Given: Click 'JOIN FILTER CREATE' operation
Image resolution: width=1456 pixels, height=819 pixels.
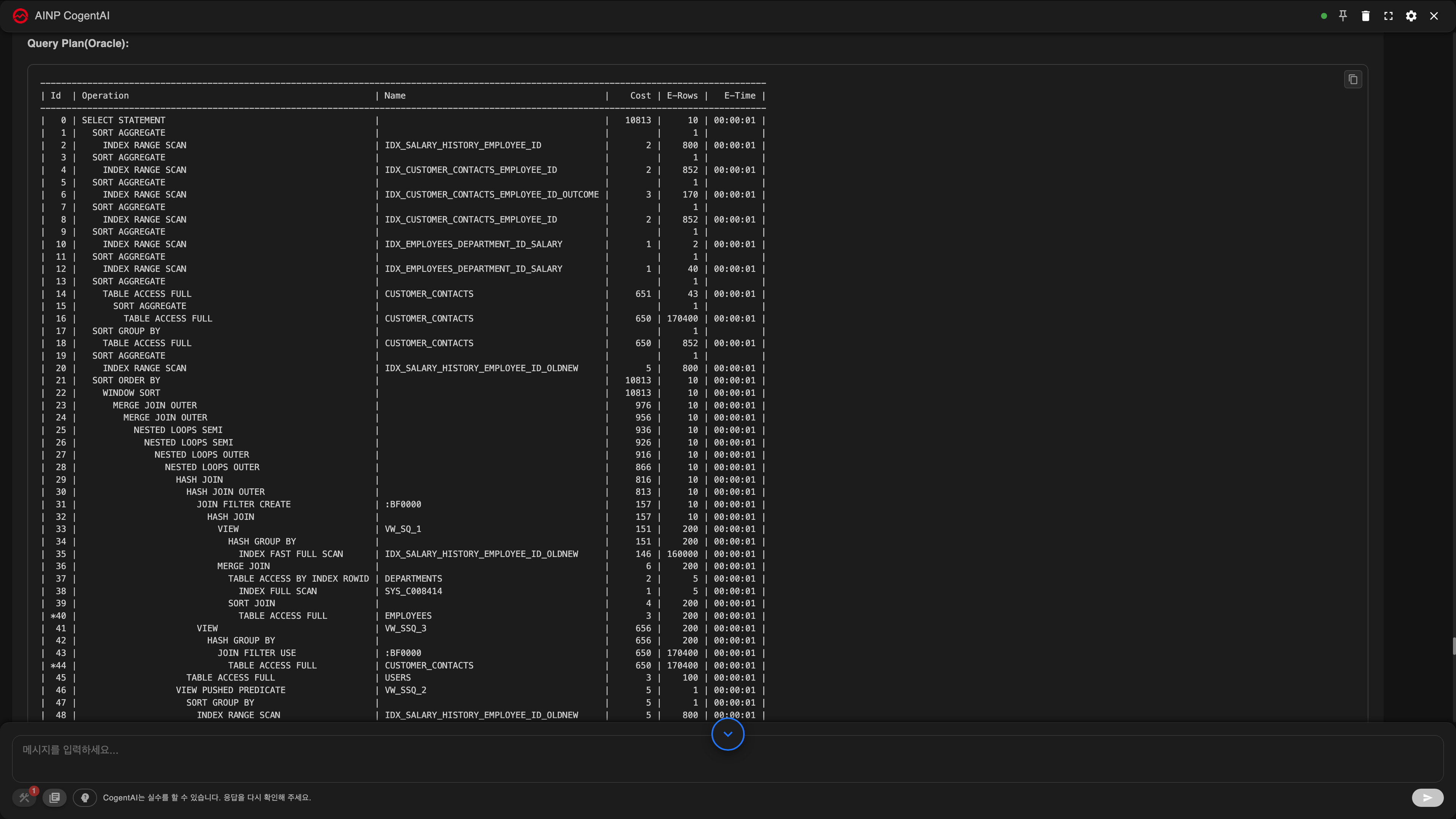Looking at the screenshot, I should tap(243, 504).
